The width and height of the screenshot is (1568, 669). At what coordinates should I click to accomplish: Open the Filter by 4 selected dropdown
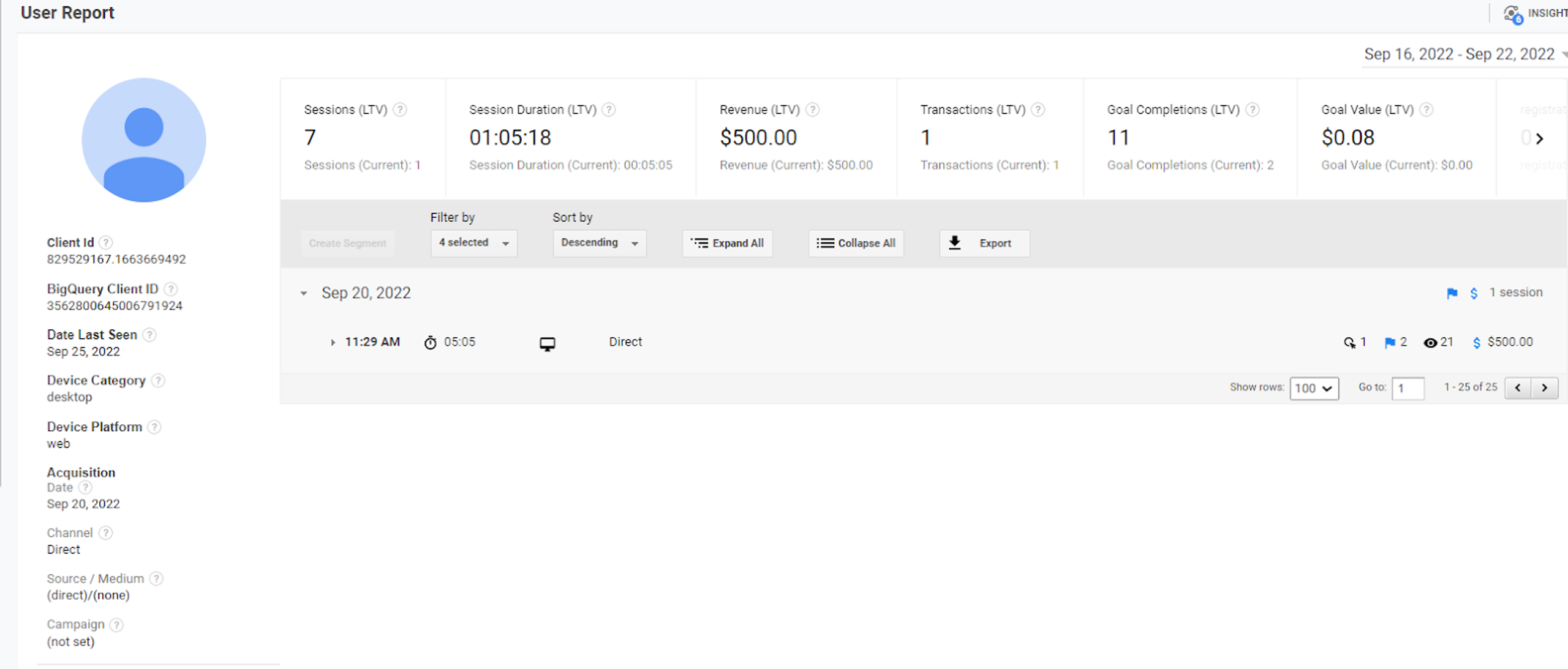point(473,243)
